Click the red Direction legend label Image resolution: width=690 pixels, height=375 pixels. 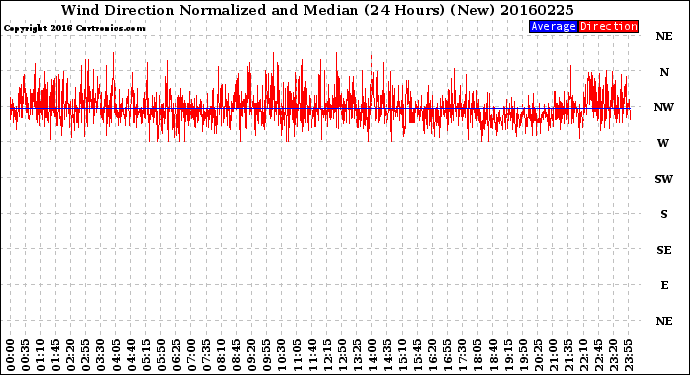pyautogui.click(x=608, y=26)
